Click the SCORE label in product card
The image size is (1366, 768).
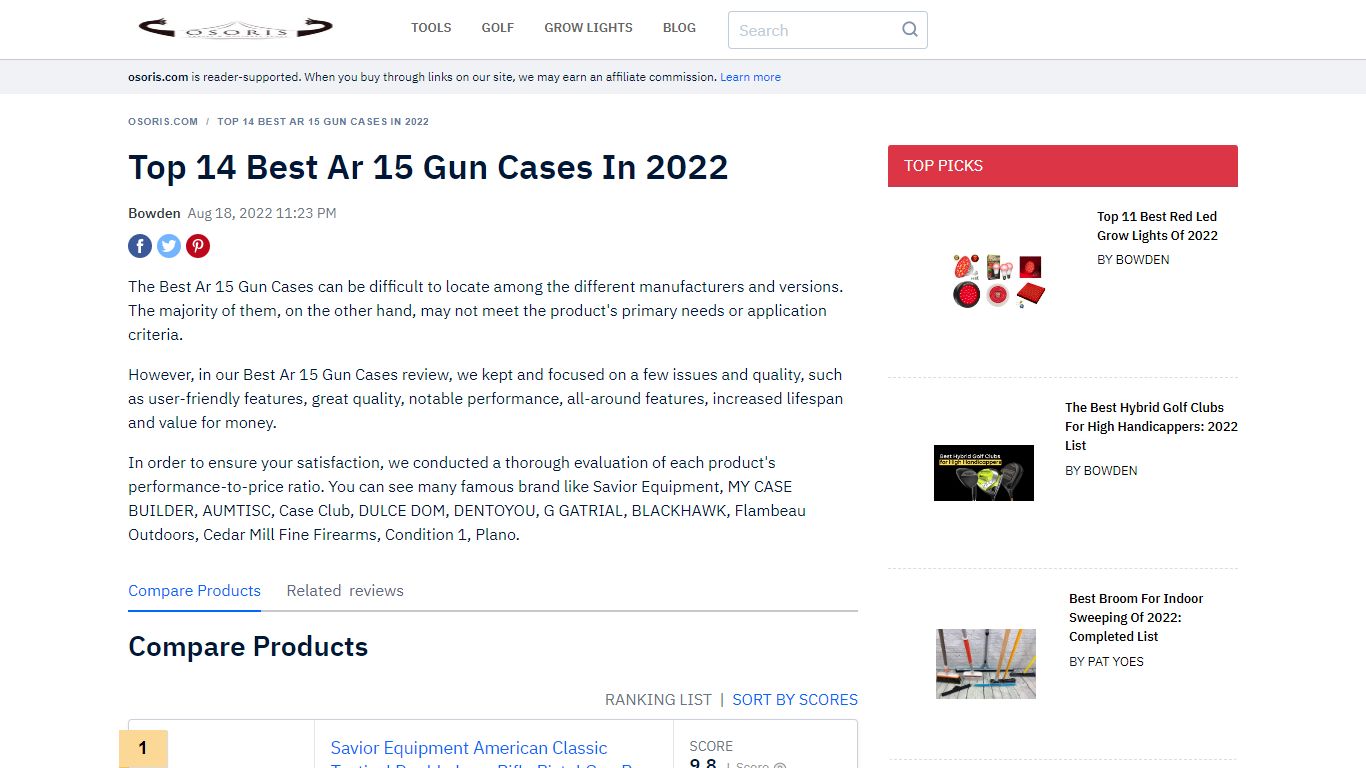711,746
